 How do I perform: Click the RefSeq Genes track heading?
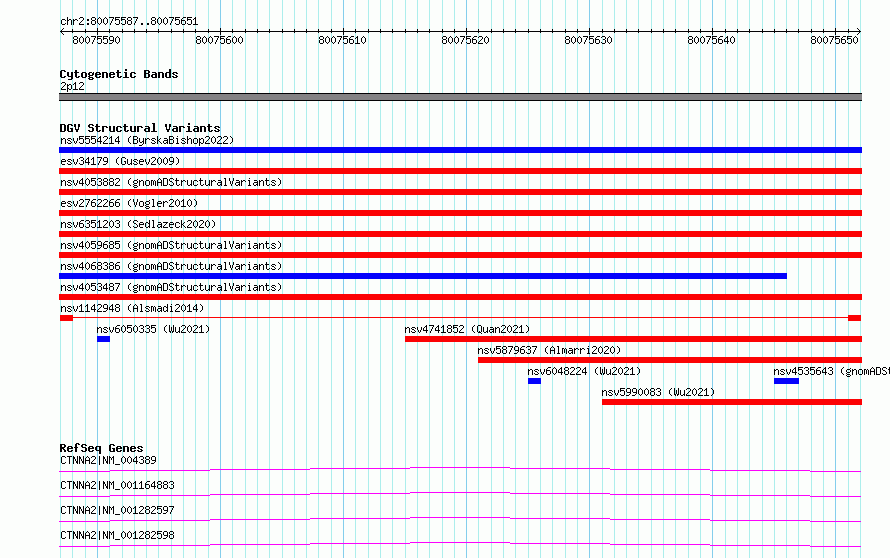tap(101, 448)
